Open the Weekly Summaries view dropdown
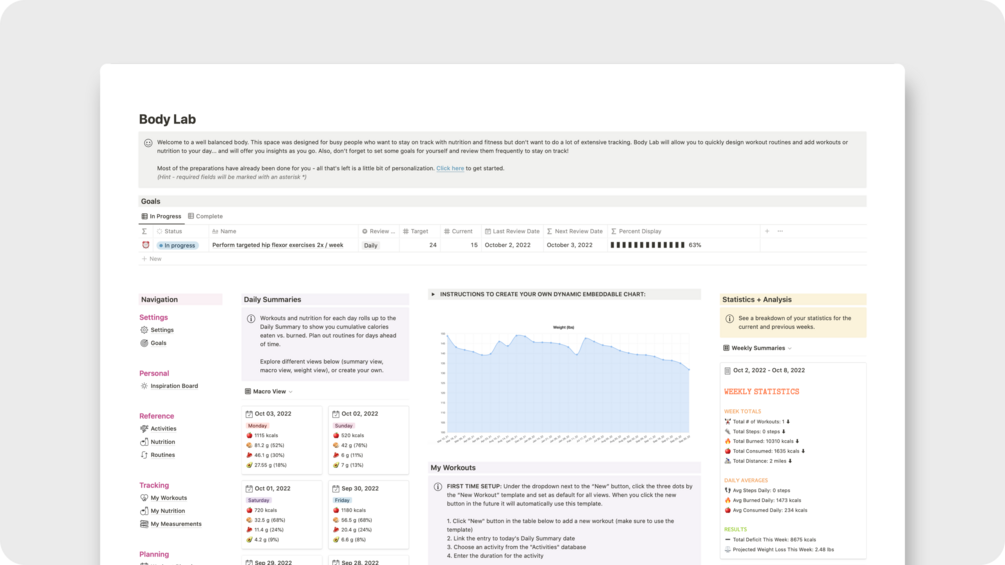 coord(757,348)
